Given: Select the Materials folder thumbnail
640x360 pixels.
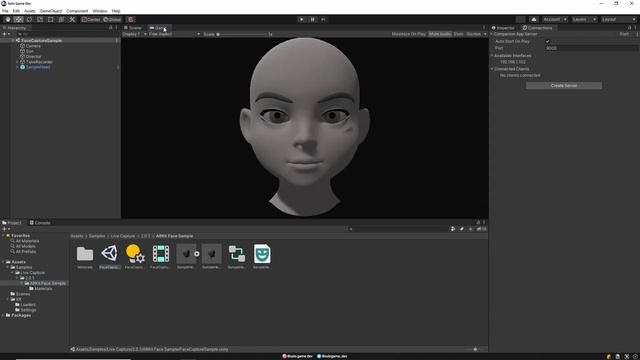Looking at the screenshot, I should pos(85,254).
